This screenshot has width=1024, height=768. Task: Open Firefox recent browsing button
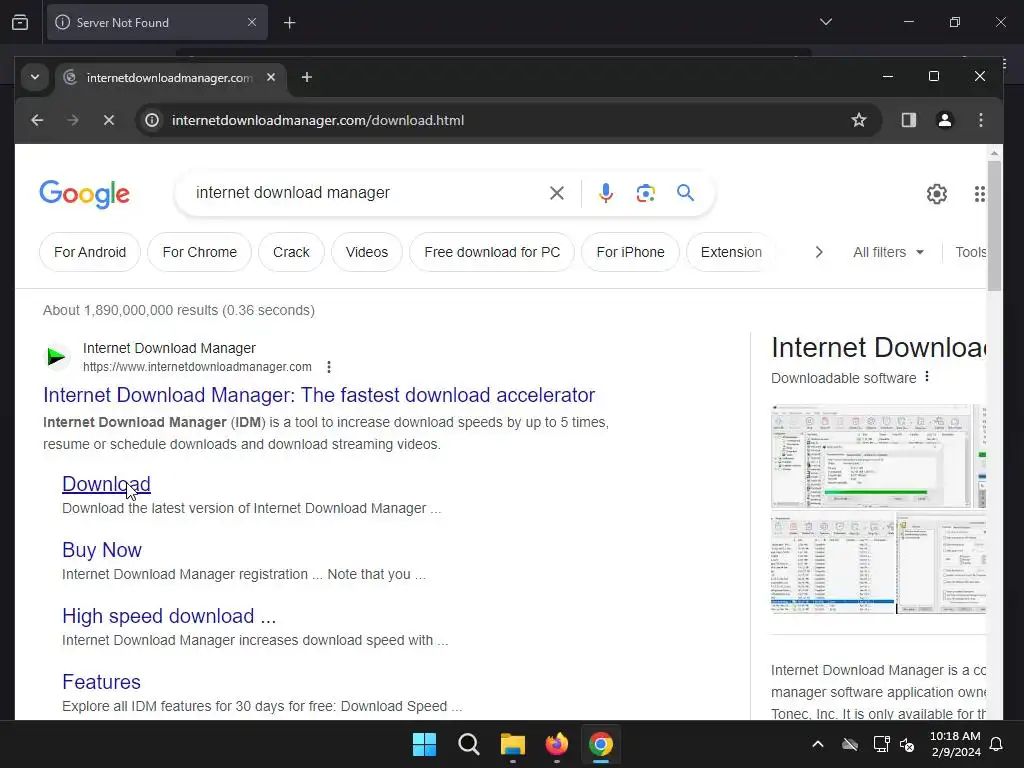click(20, 22)
